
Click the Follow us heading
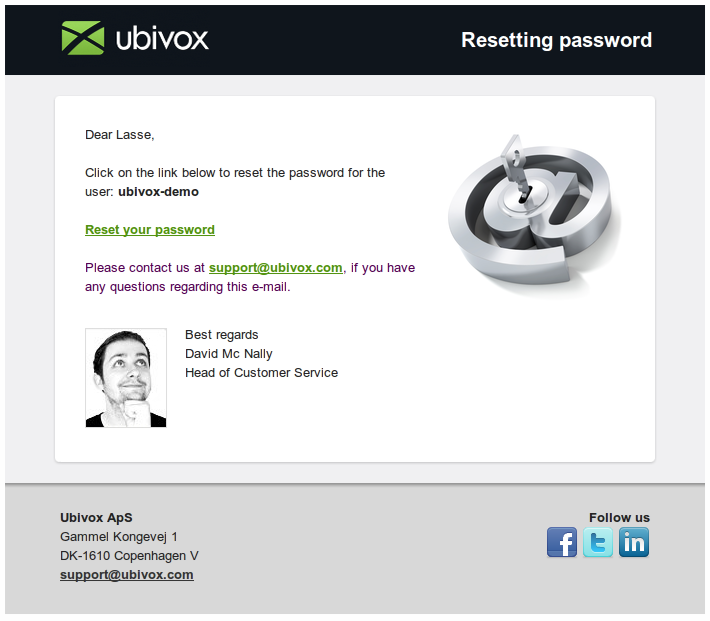619,517
